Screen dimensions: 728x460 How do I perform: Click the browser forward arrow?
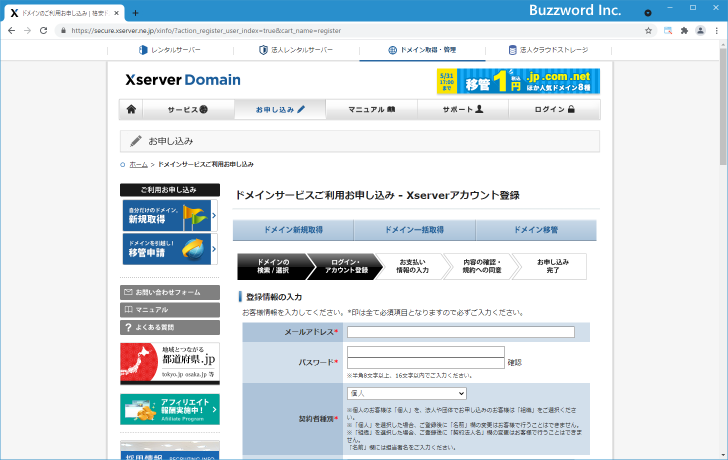27,31
